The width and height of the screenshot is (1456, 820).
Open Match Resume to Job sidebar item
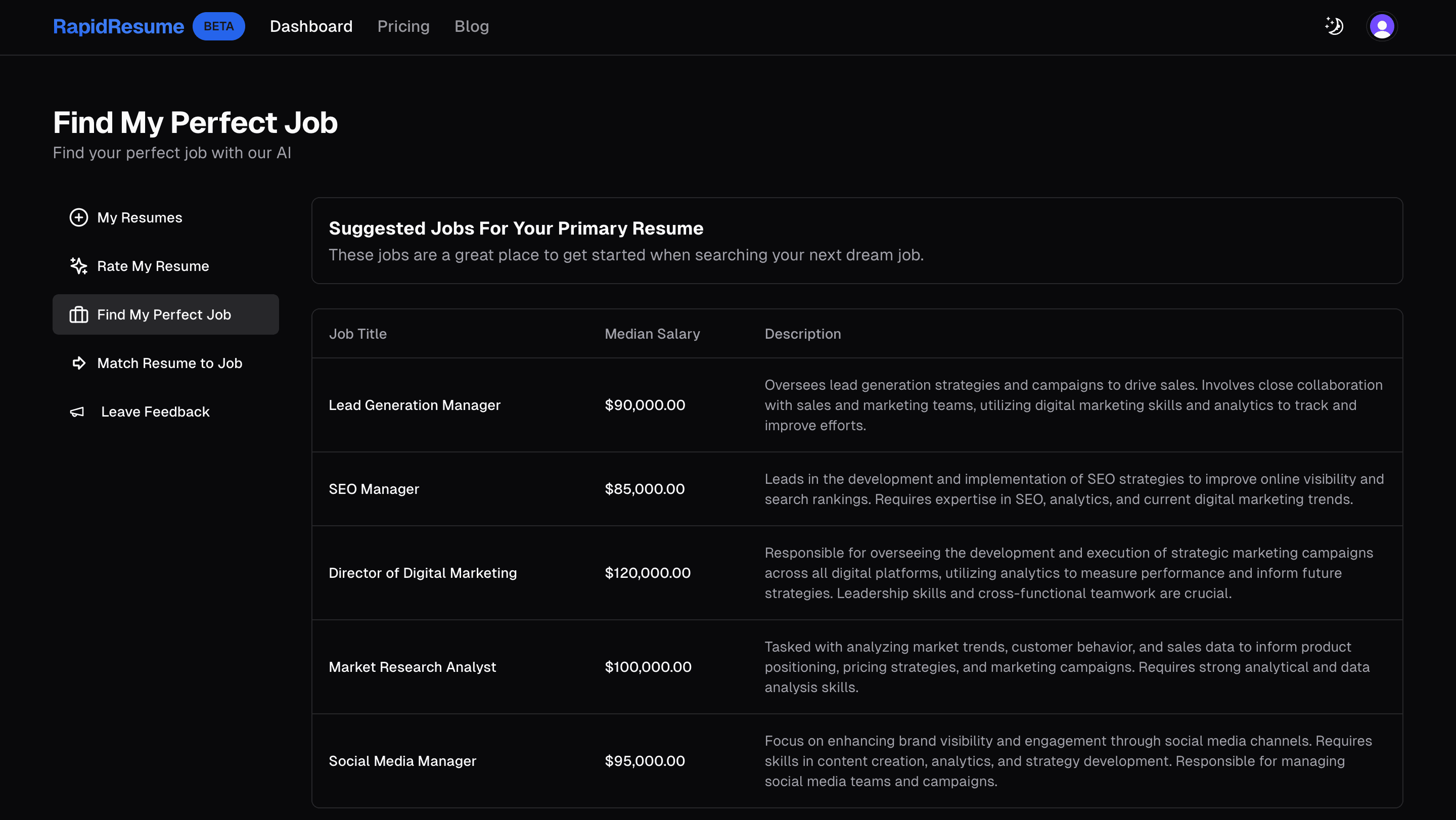click(x=169, y=363)
